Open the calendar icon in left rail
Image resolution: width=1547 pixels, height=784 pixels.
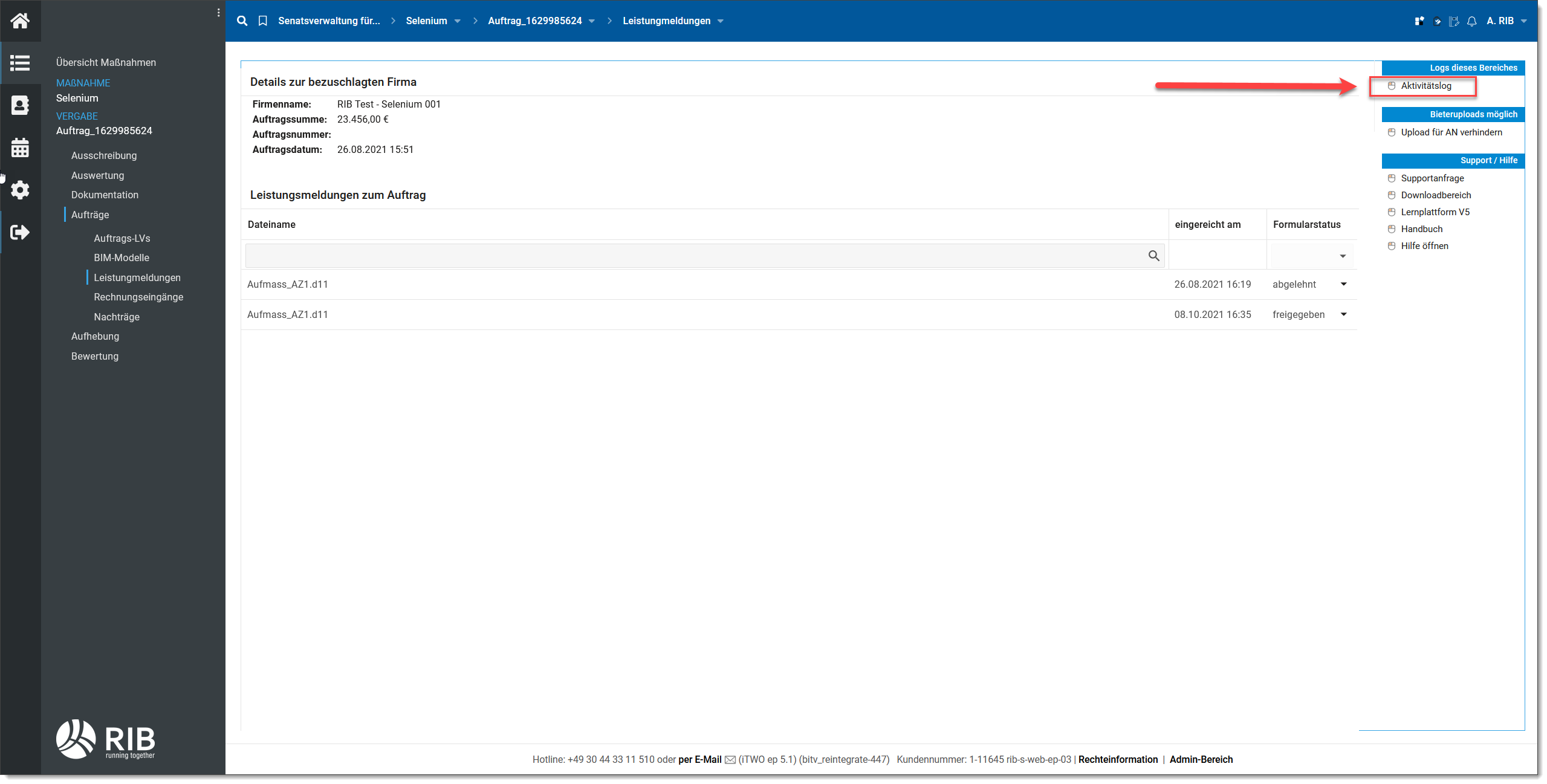[20, 147]
